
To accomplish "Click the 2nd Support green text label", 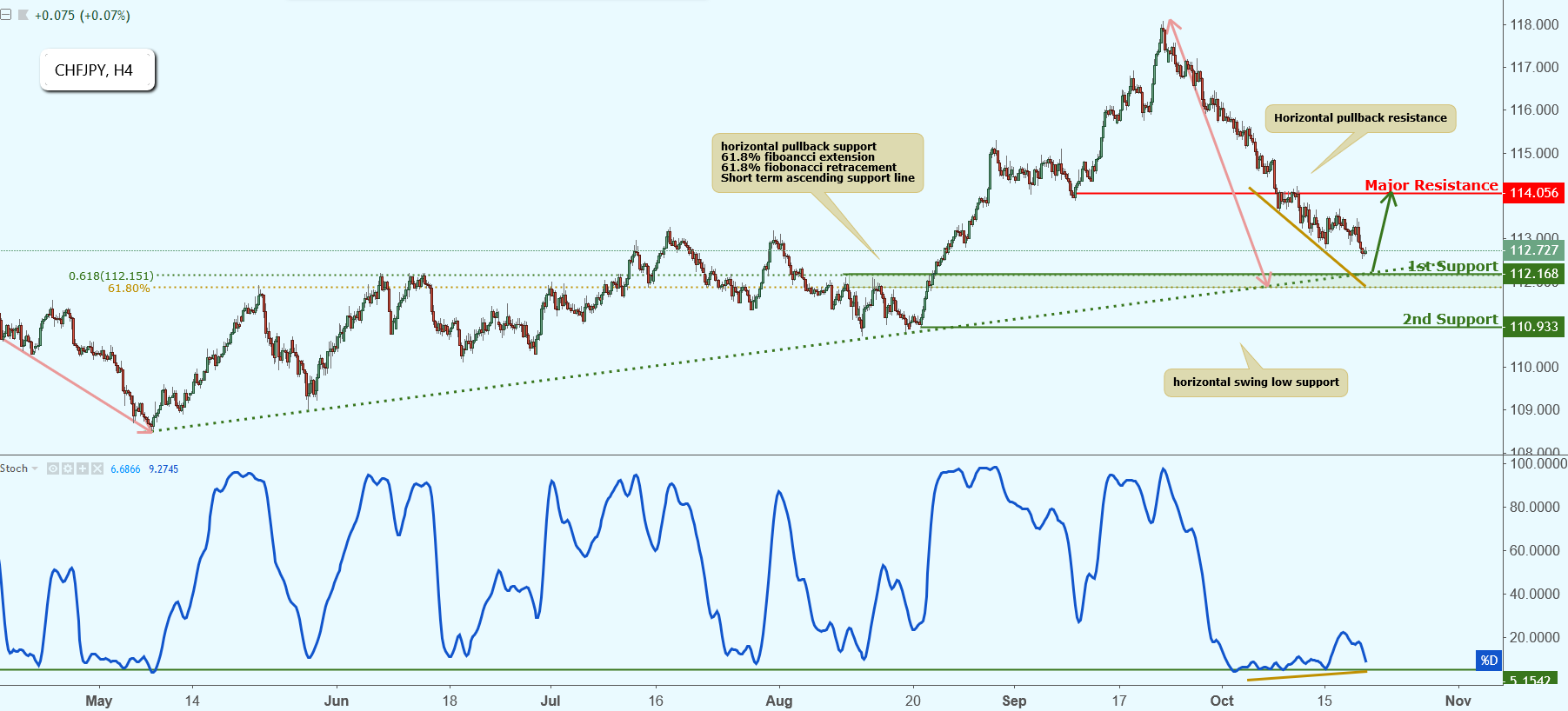I will click(1450, 319).
